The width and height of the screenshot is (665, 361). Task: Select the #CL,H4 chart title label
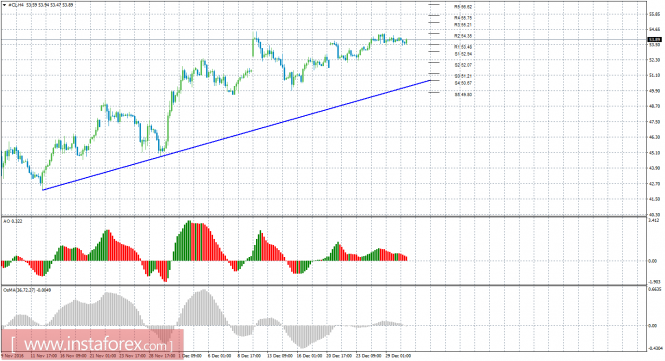(16, 5)
